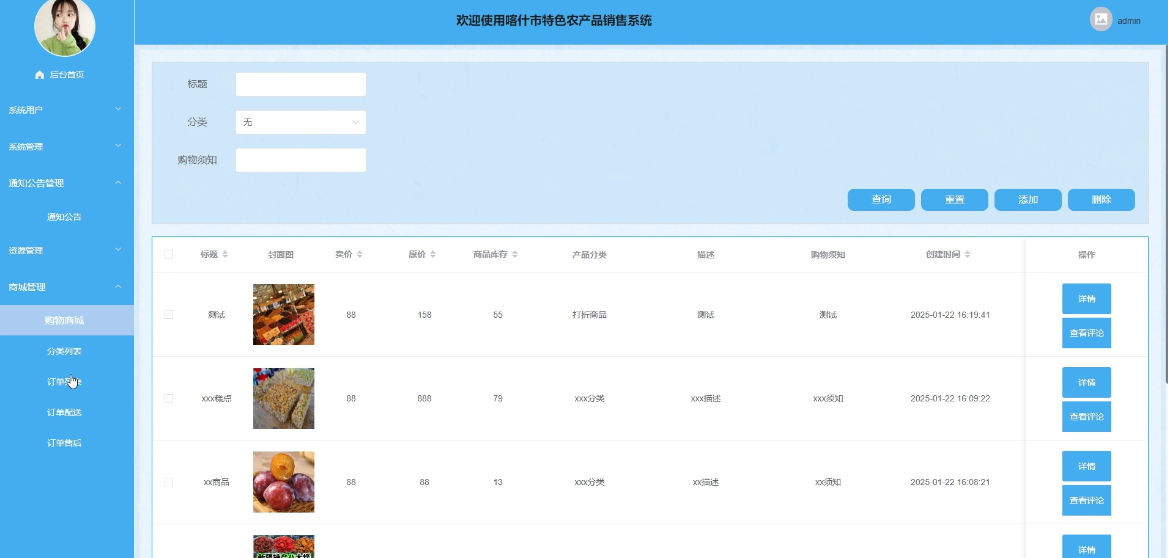The height and width of the screenshot is (558, 1168).
Task: Focus the 标题 search input field
Action: click(x=301, y=84)
